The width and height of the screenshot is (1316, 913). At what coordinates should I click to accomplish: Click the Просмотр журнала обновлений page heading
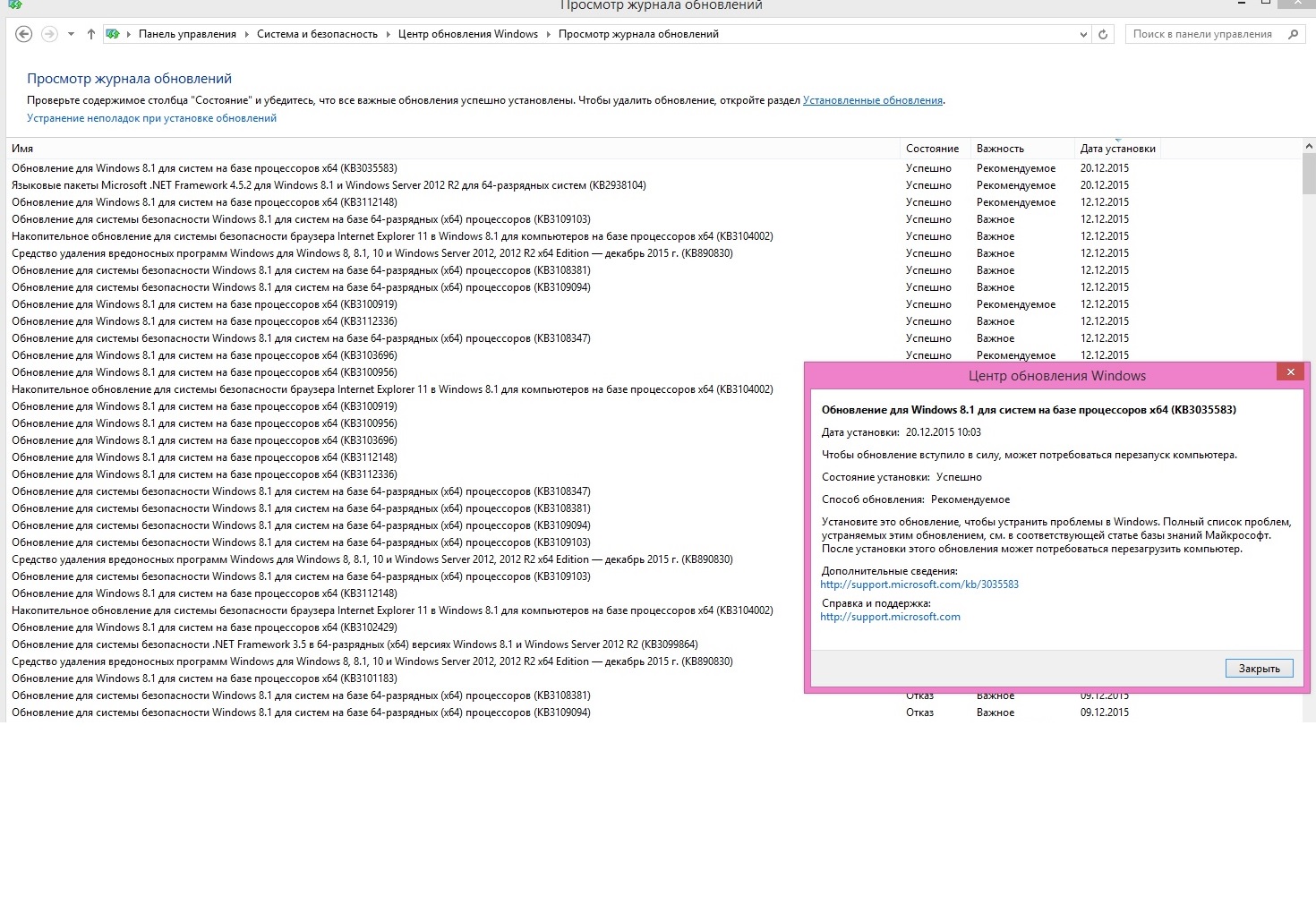[129, 79]
